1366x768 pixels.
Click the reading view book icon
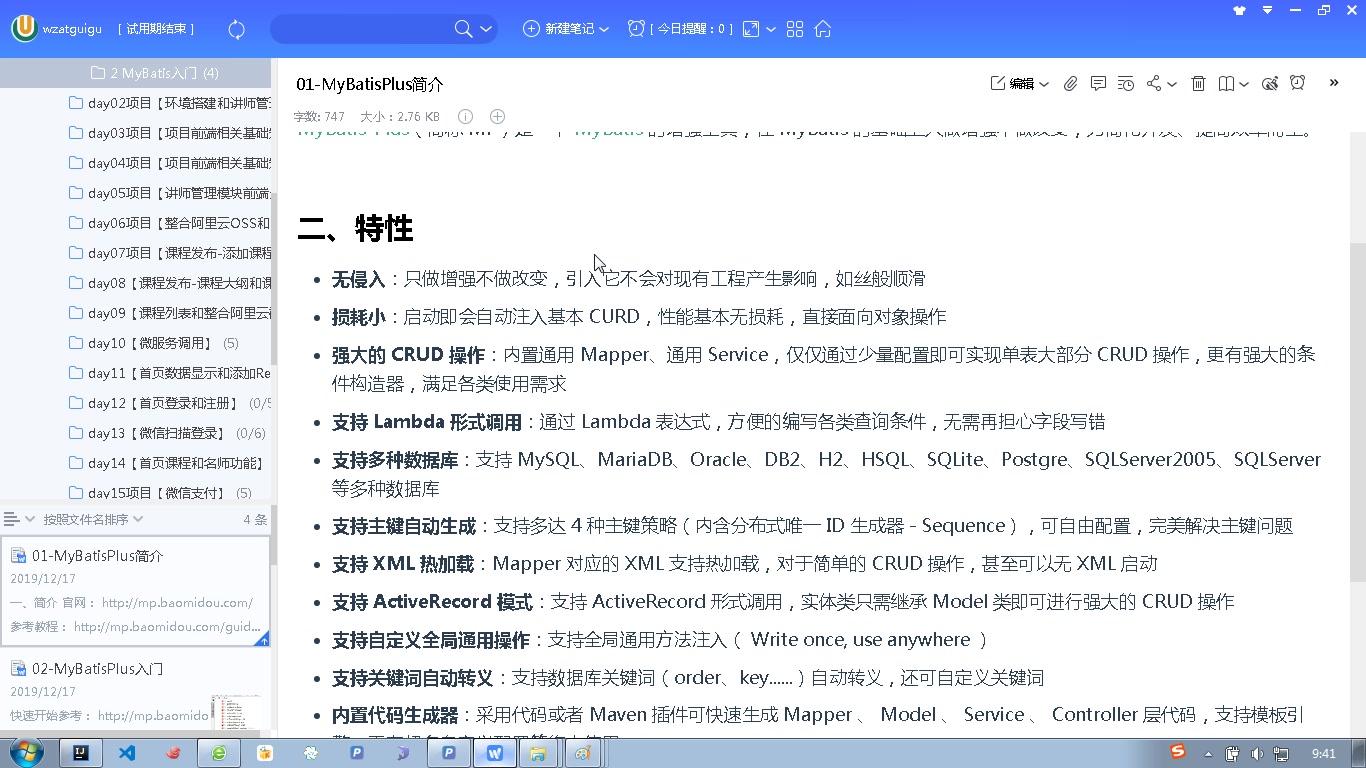click(x=1226, y=84)
